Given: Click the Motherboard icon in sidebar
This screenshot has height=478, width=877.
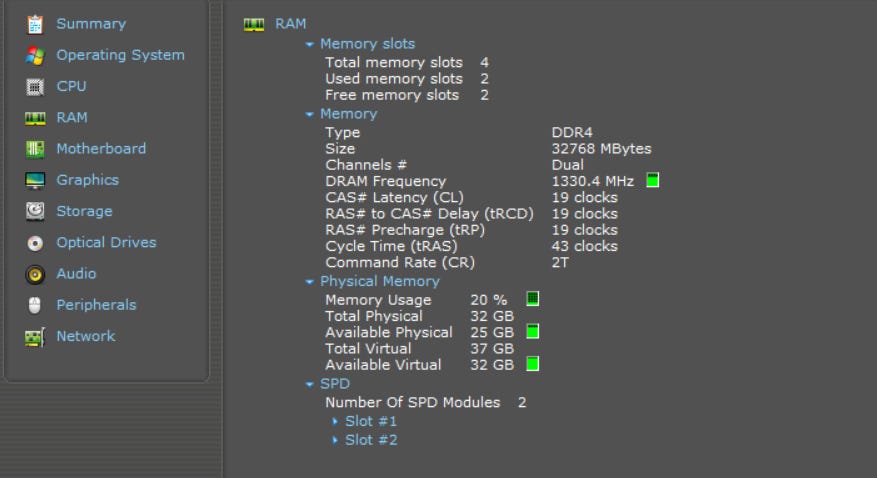Looking at the screenshot, I should (36, 149).
